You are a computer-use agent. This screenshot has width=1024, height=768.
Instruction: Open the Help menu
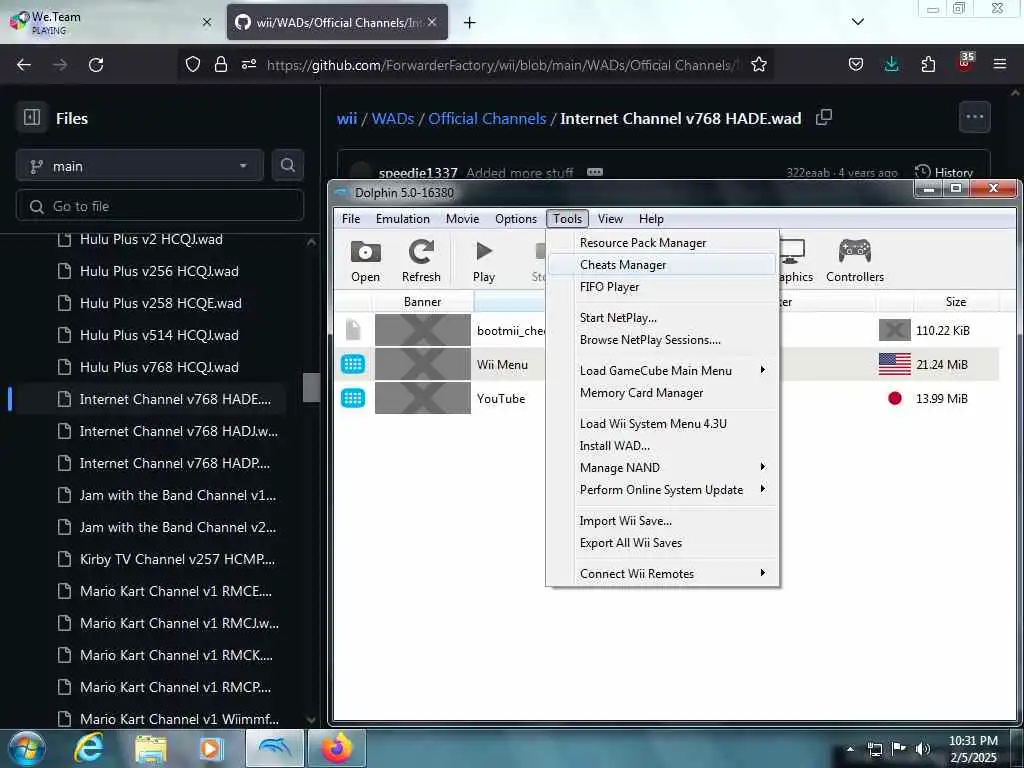point(651,219)
